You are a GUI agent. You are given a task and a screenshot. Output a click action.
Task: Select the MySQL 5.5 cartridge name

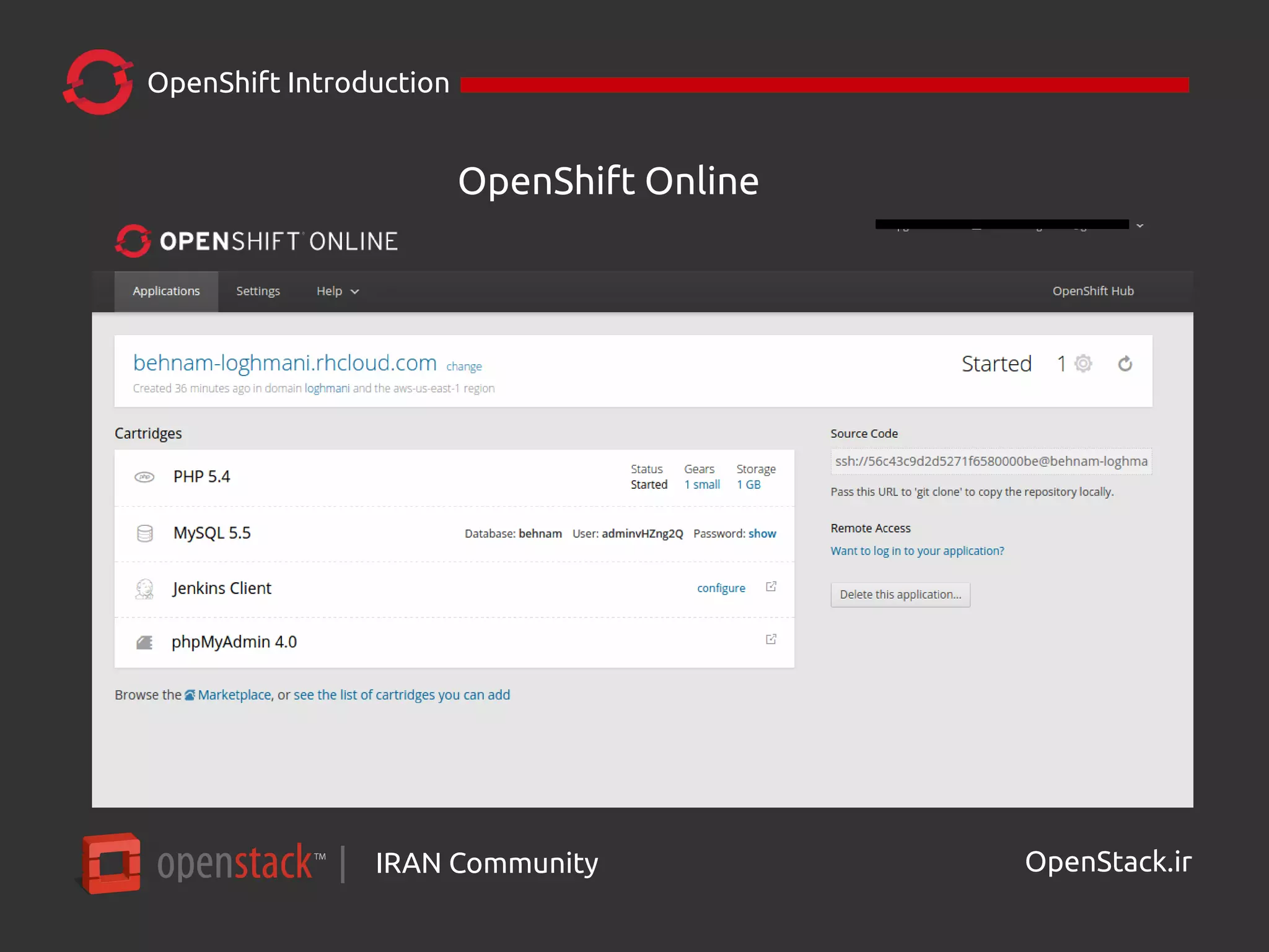212,533
